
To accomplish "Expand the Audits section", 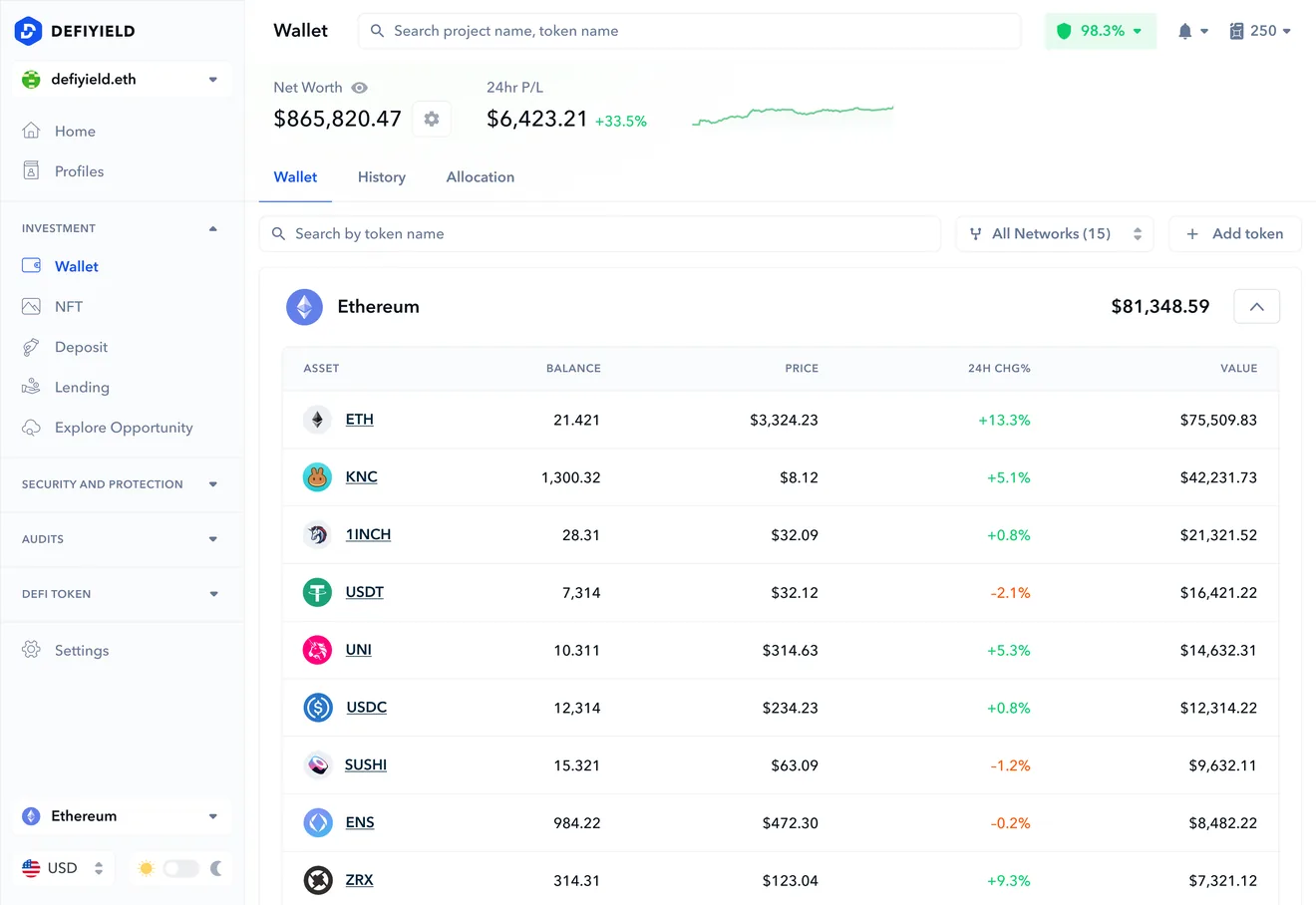I will (x=213, y=539).
